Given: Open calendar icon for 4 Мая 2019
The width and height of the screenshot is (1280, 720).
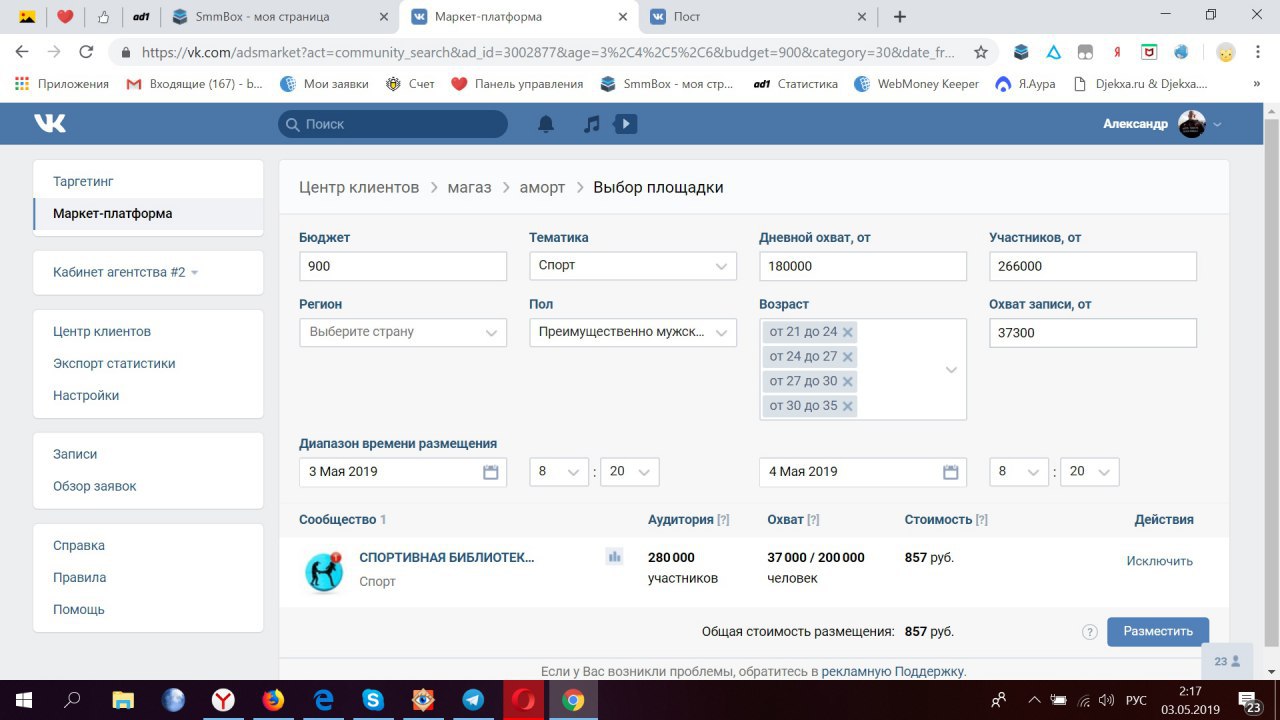Looking at the screenshot, I should pyautogui.click(x=951, y=472).
